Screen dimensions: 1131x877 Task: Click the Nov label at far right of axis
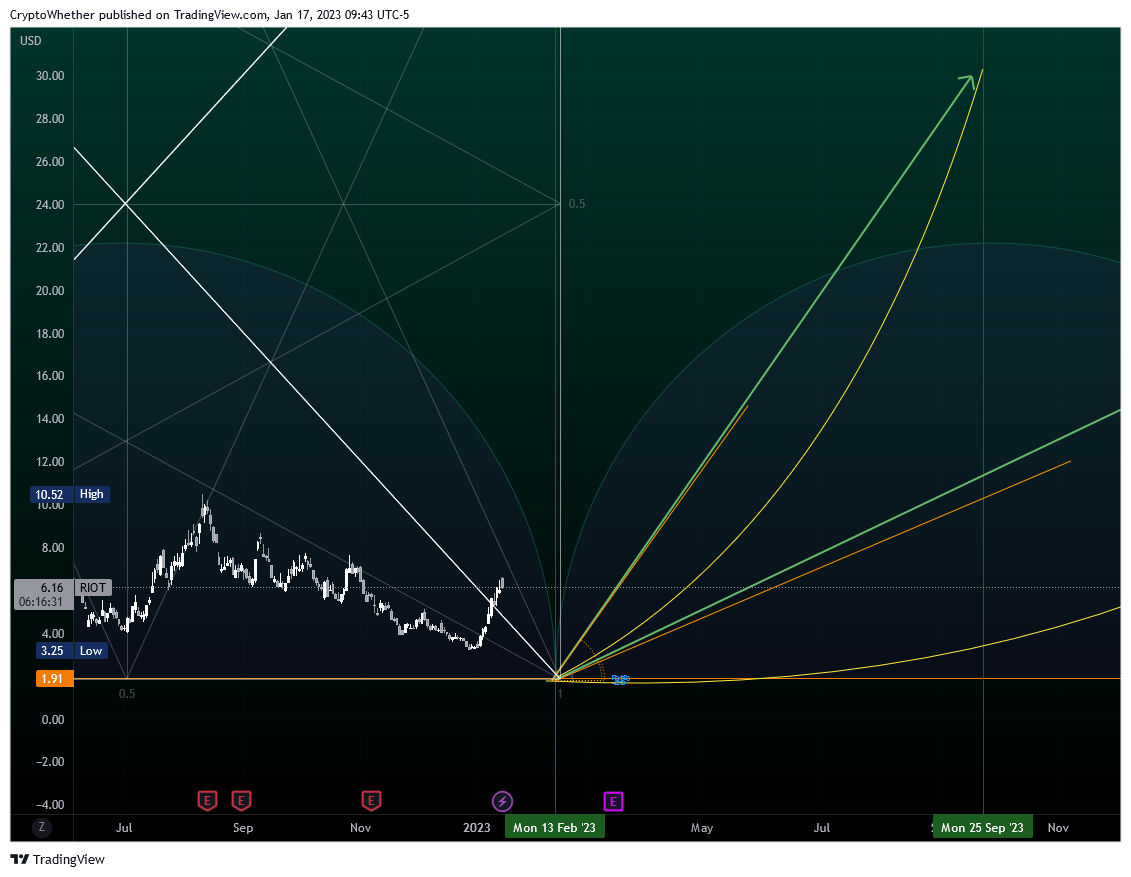point(1058,827)
